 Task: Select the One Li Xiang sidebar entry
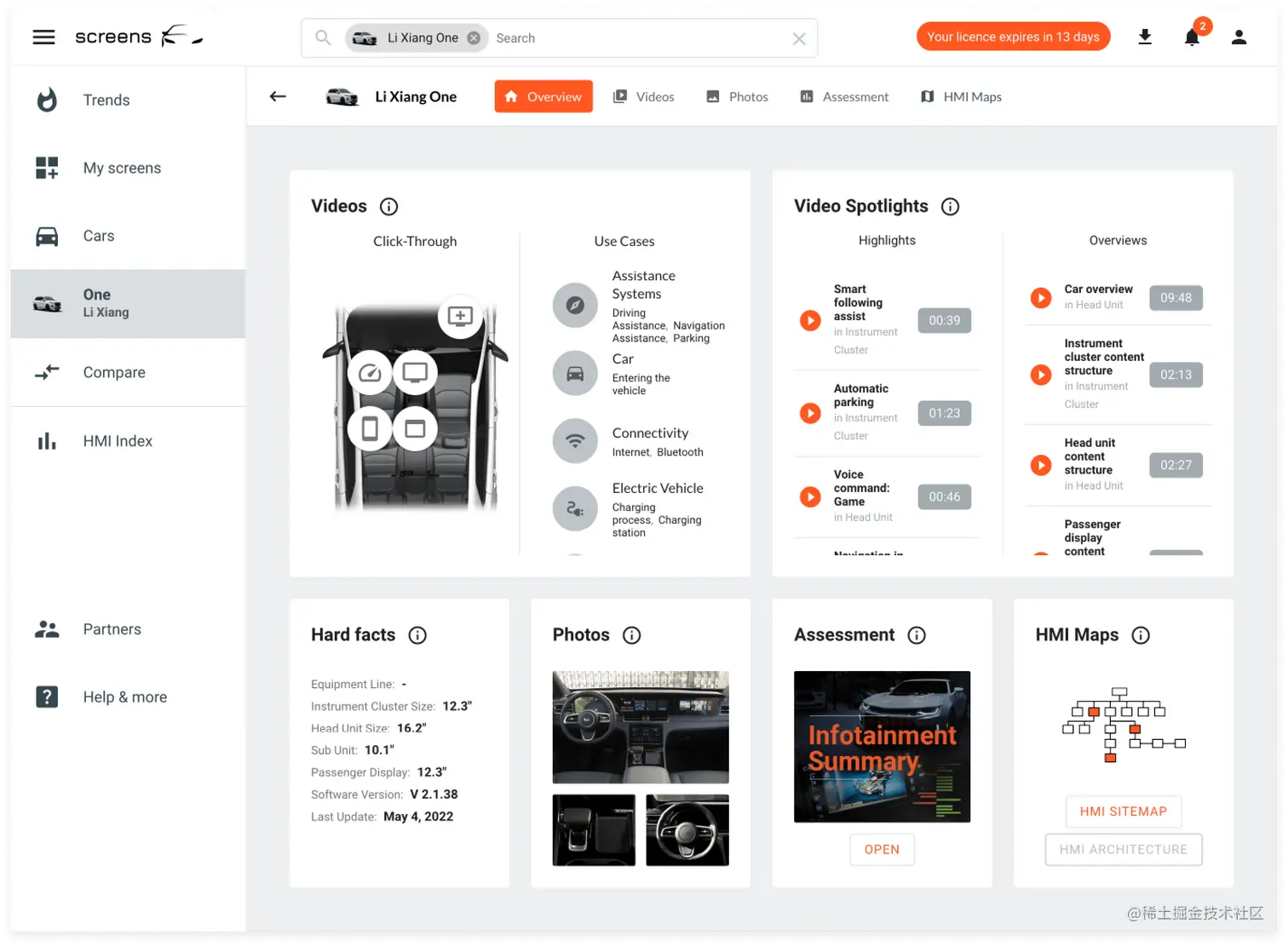tap(128, 304)
